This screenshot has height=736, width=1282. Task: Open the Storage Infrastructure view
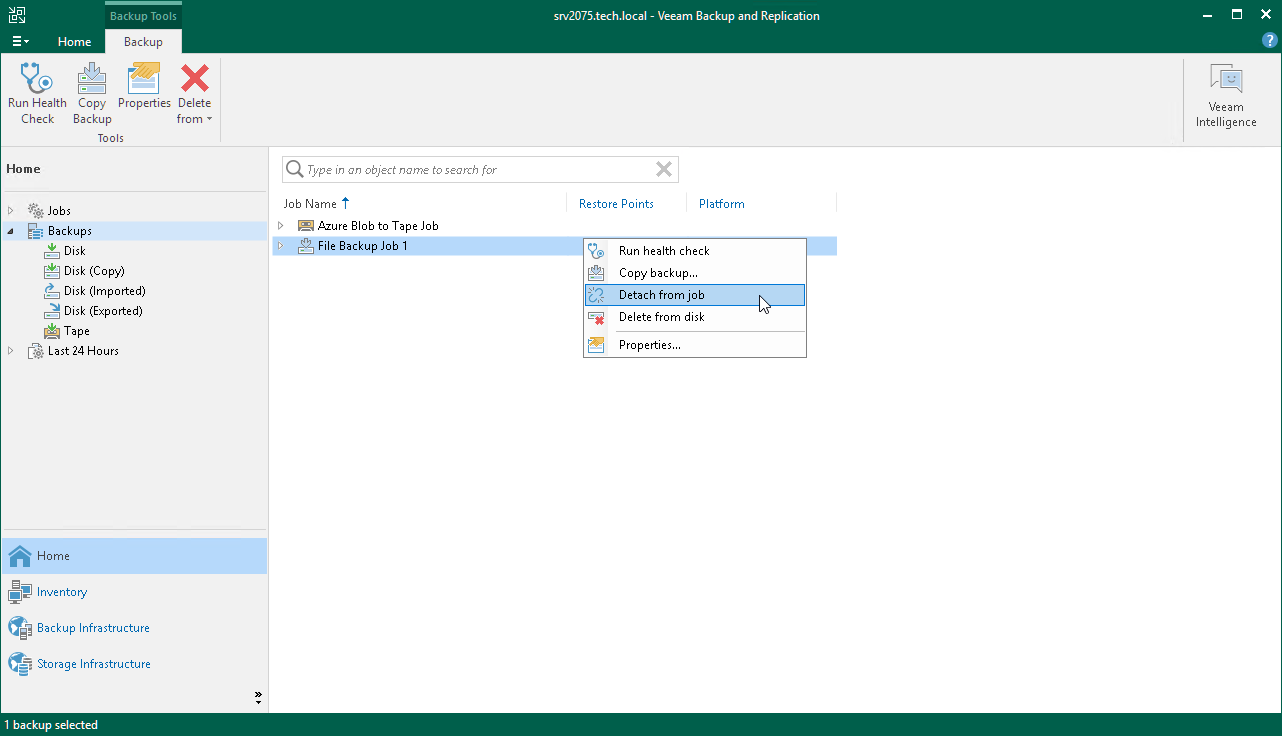93,663
